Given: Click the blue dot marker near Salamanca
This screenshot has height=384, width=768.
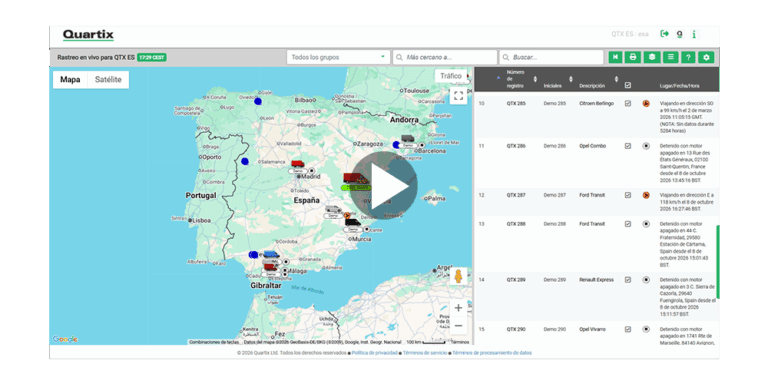Looking at the screenshot, I should [x=245, y=161].
